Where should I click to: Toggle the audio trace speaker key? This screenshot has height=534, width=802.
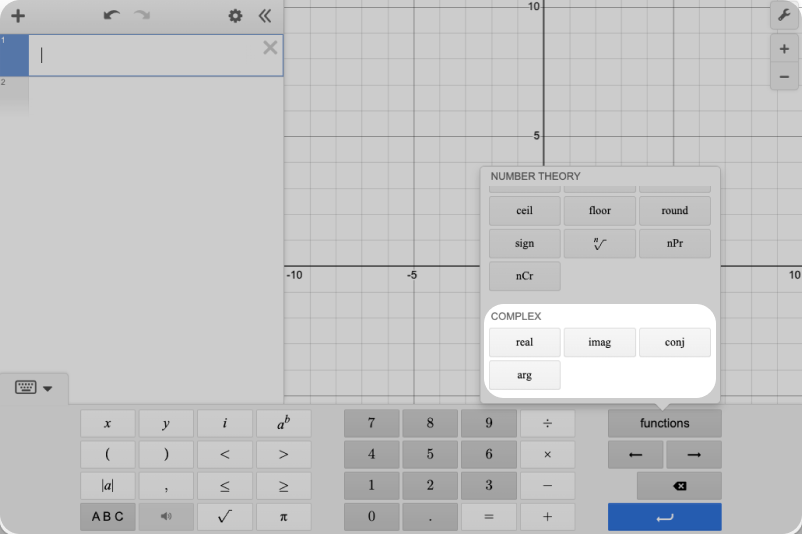tap(165, 517)
